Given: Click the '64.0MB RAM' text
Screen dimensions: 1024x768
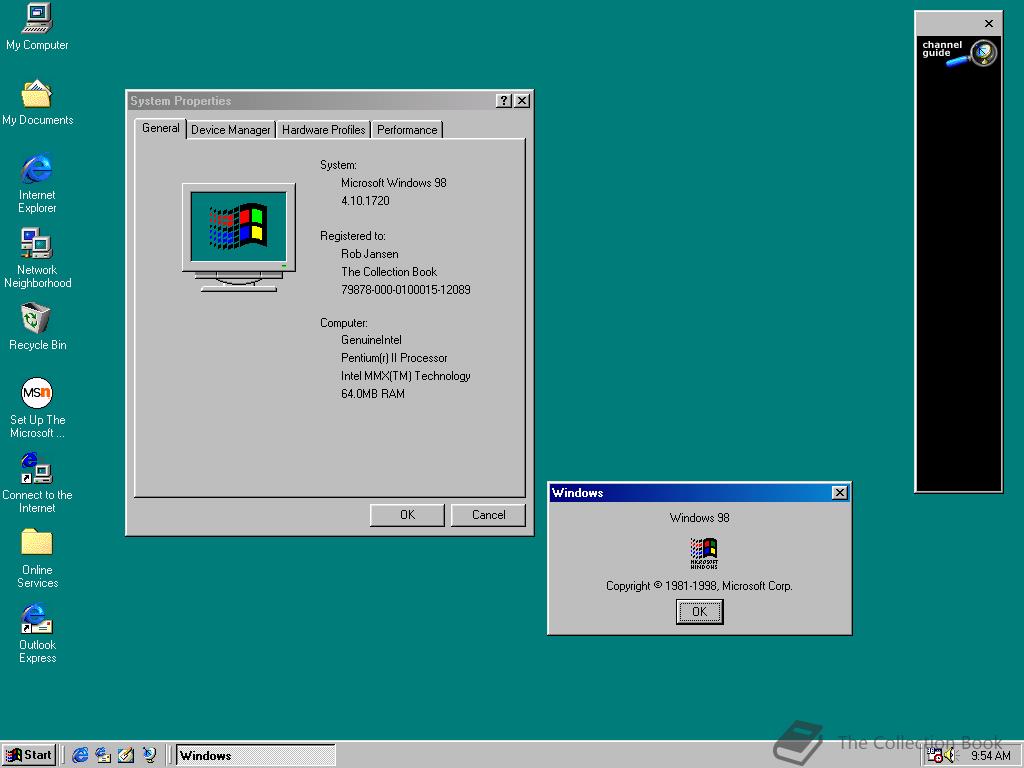Looking at the screenshot, I should (x=373, y=394).
